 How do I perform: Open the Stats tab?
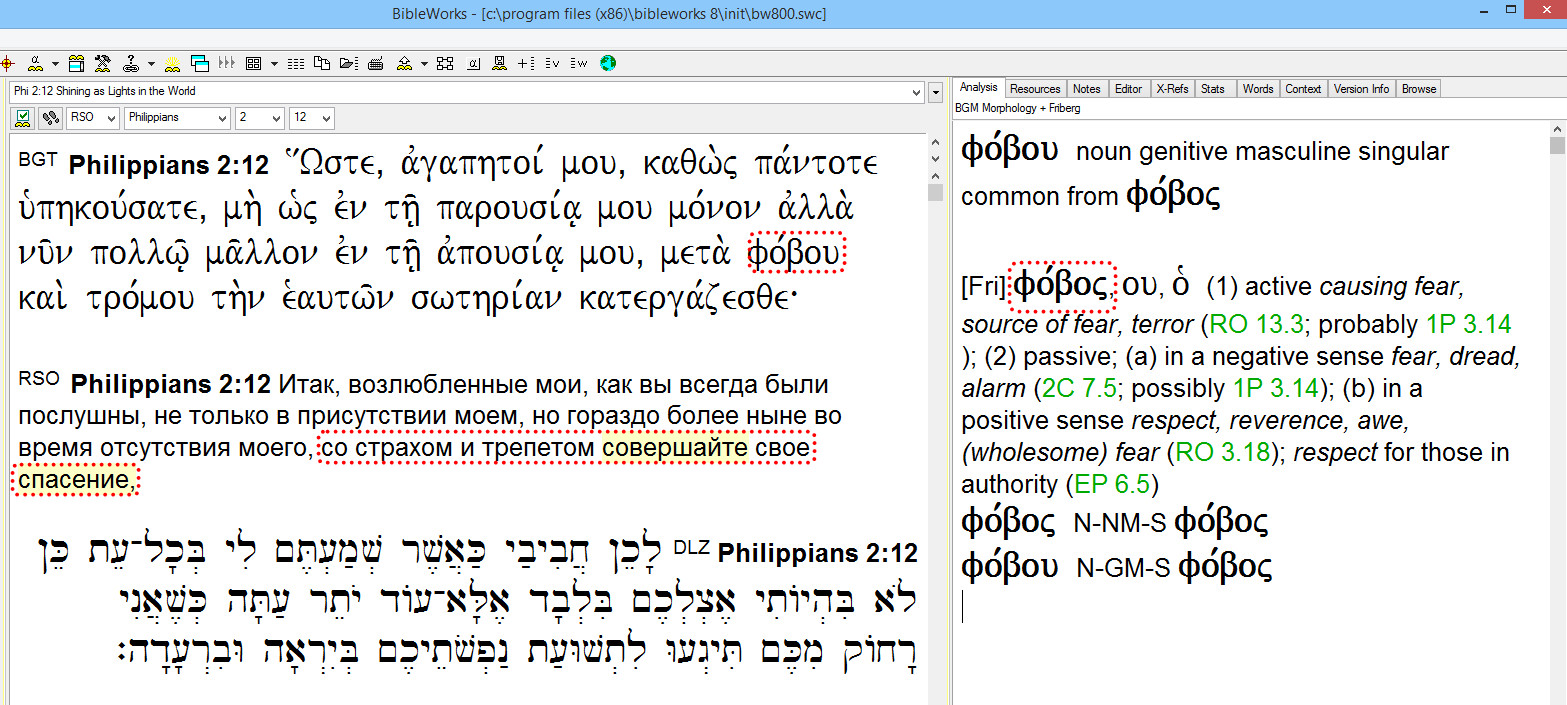(x=1213, y=89)
